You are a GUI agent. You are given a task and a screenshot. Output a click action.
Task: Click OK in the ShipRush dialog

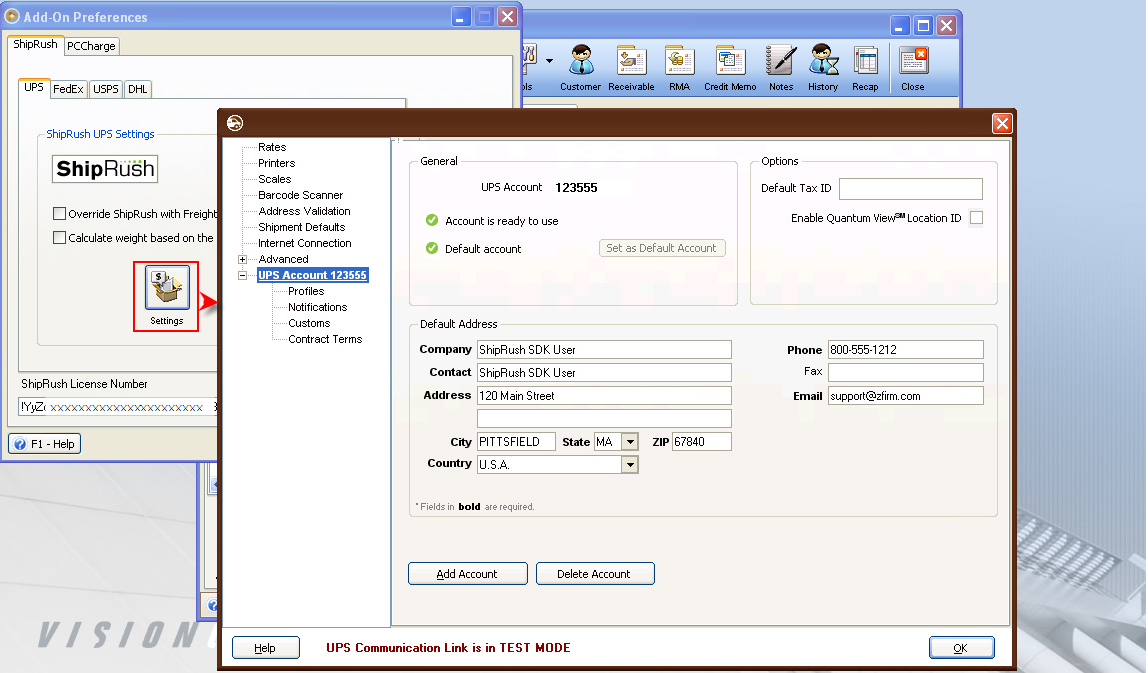coord(961,648)
